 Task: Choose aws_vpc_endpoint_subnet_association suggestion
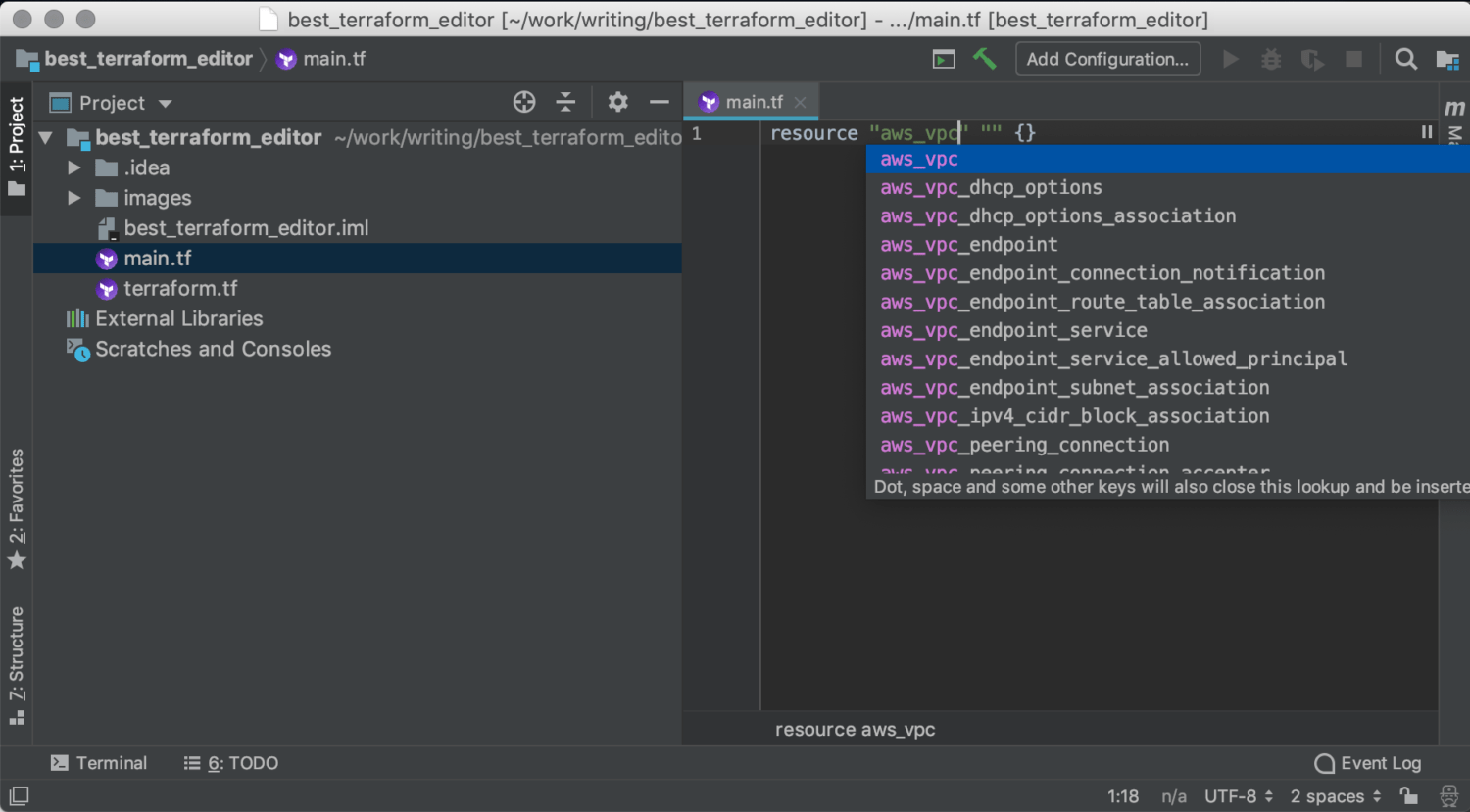(1168, 388)
